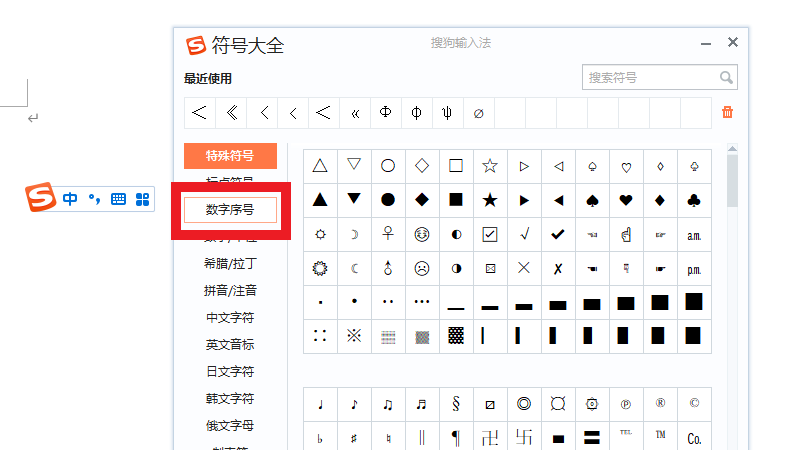Image resolution: width=800 pixels, height=450 pixels.
Task: Choose the 拼音/注音 category
Action: [x=230, y=291]
